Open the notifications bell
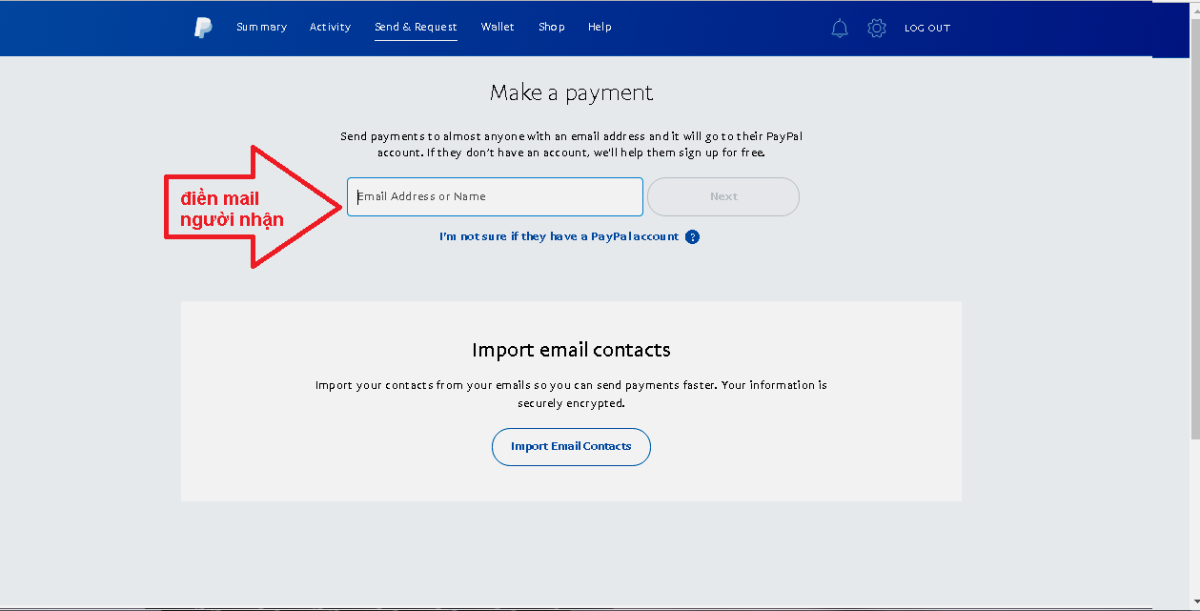The width and height of the screenshot is (1200, 611). tap(840, 28)
